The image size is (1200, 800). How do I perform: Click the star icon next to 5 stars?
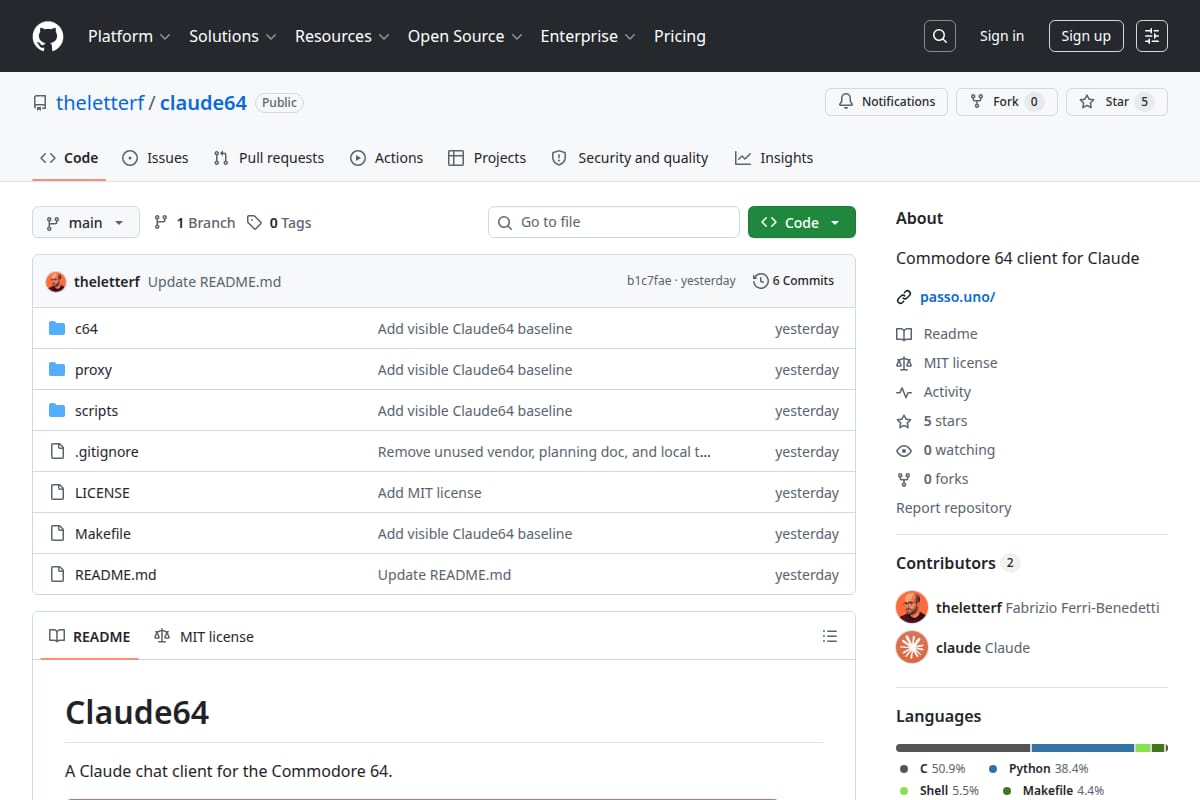pos(904,421)
